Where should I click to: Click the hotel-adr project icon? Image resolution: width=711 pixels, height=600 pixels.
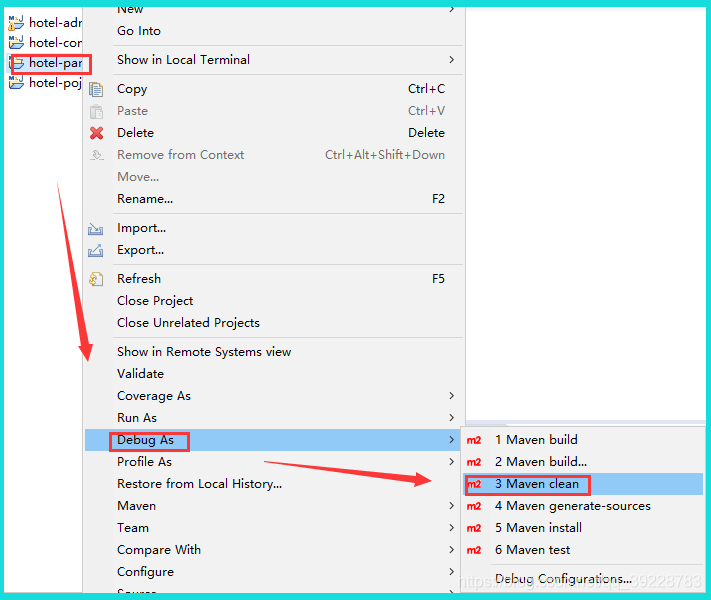[x=16, y=23]
